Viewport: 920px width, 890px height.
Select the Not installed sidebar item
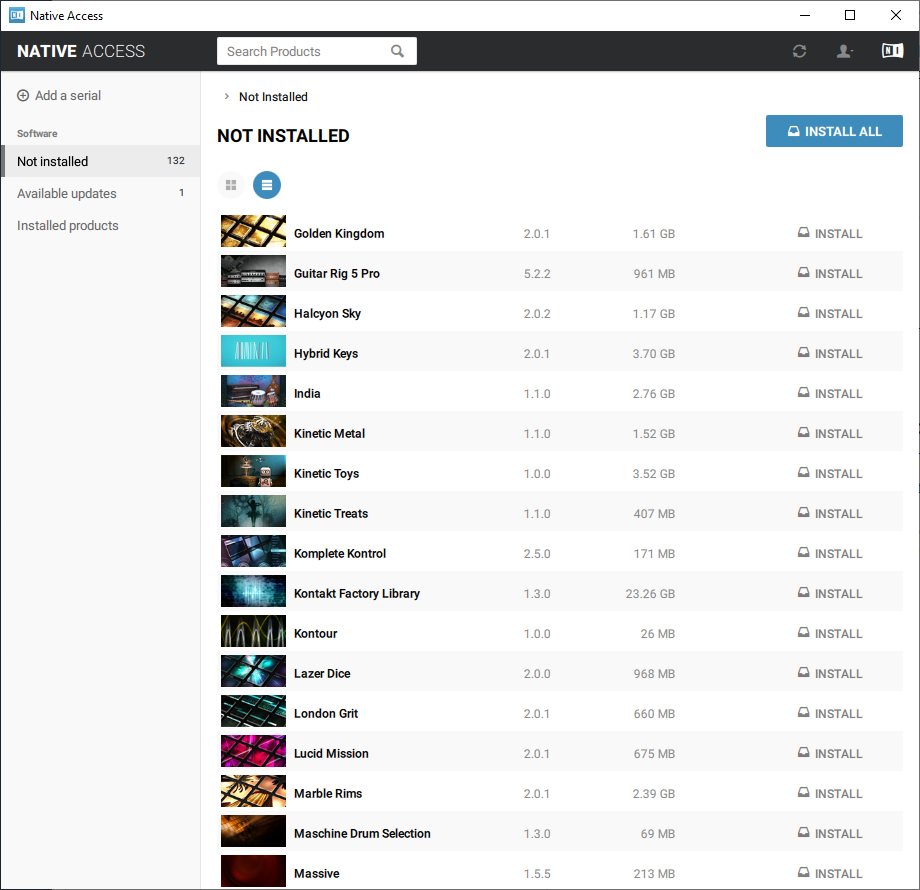[53, 162]
